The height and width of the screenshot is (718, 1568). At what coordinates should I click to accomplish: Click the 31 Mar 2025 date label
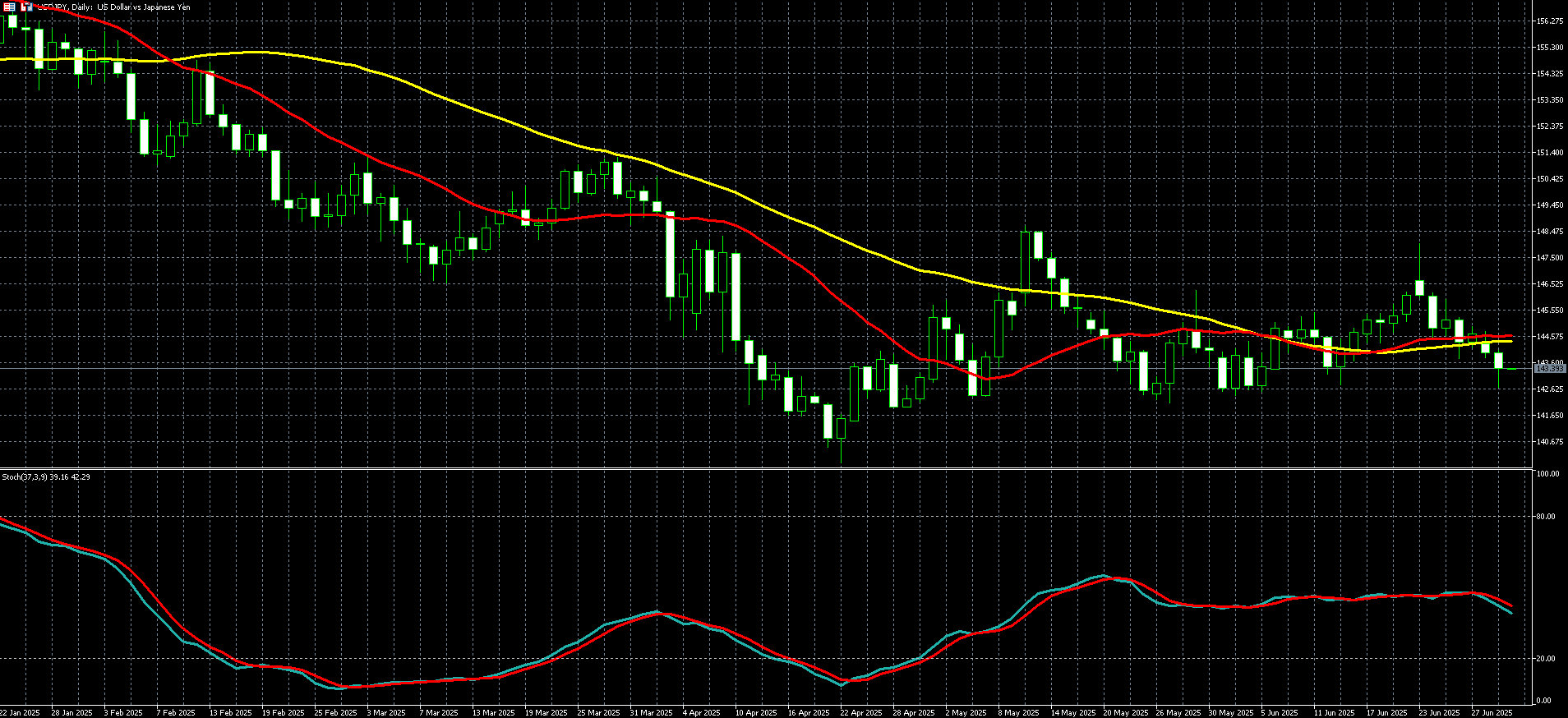coord(652,713)
